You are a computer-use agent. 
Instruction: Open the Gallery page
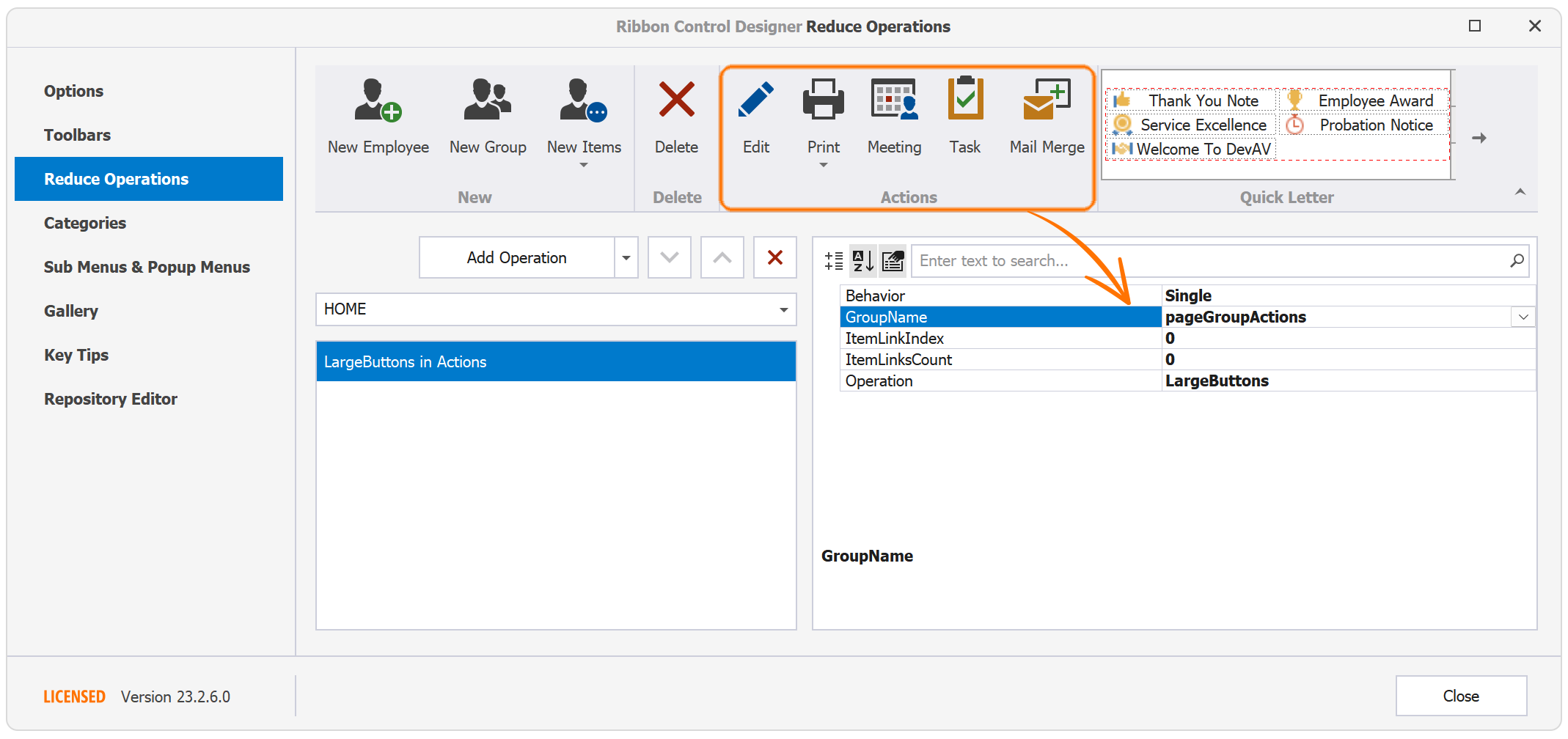[x=149, y=311]
